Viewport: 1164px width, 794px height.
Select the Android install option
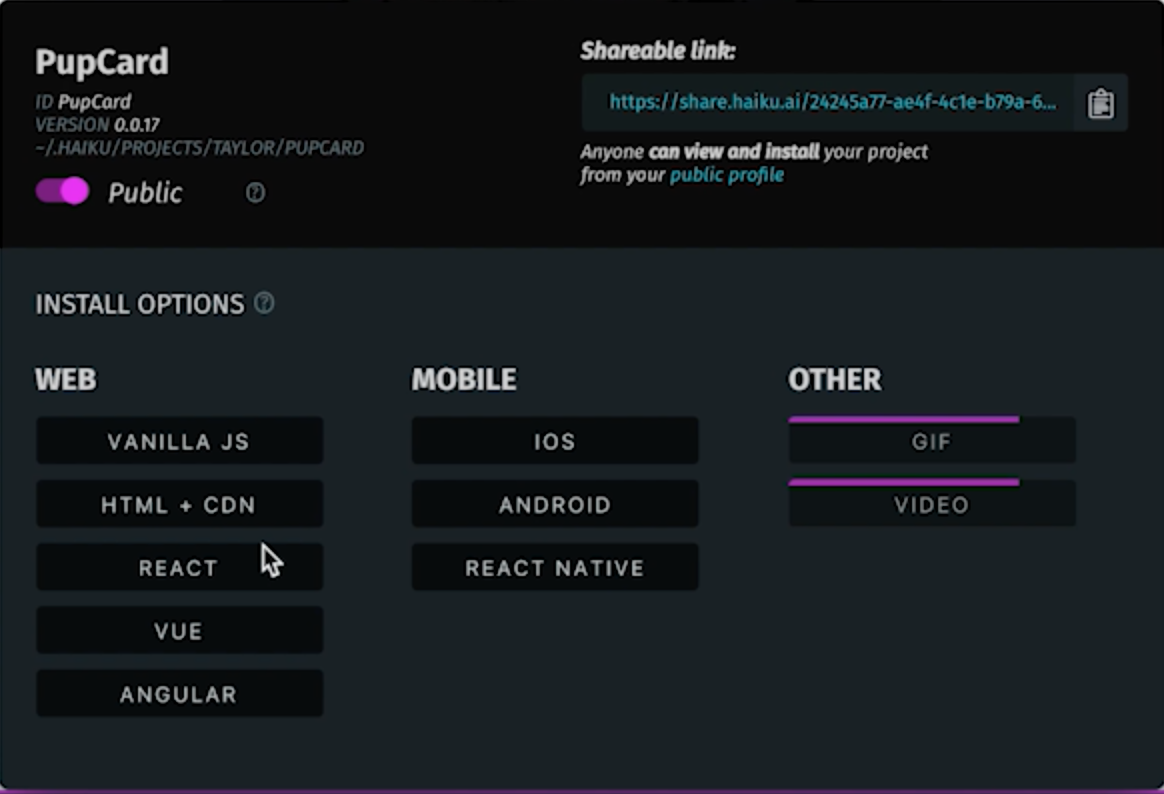[x=555, y=504]
